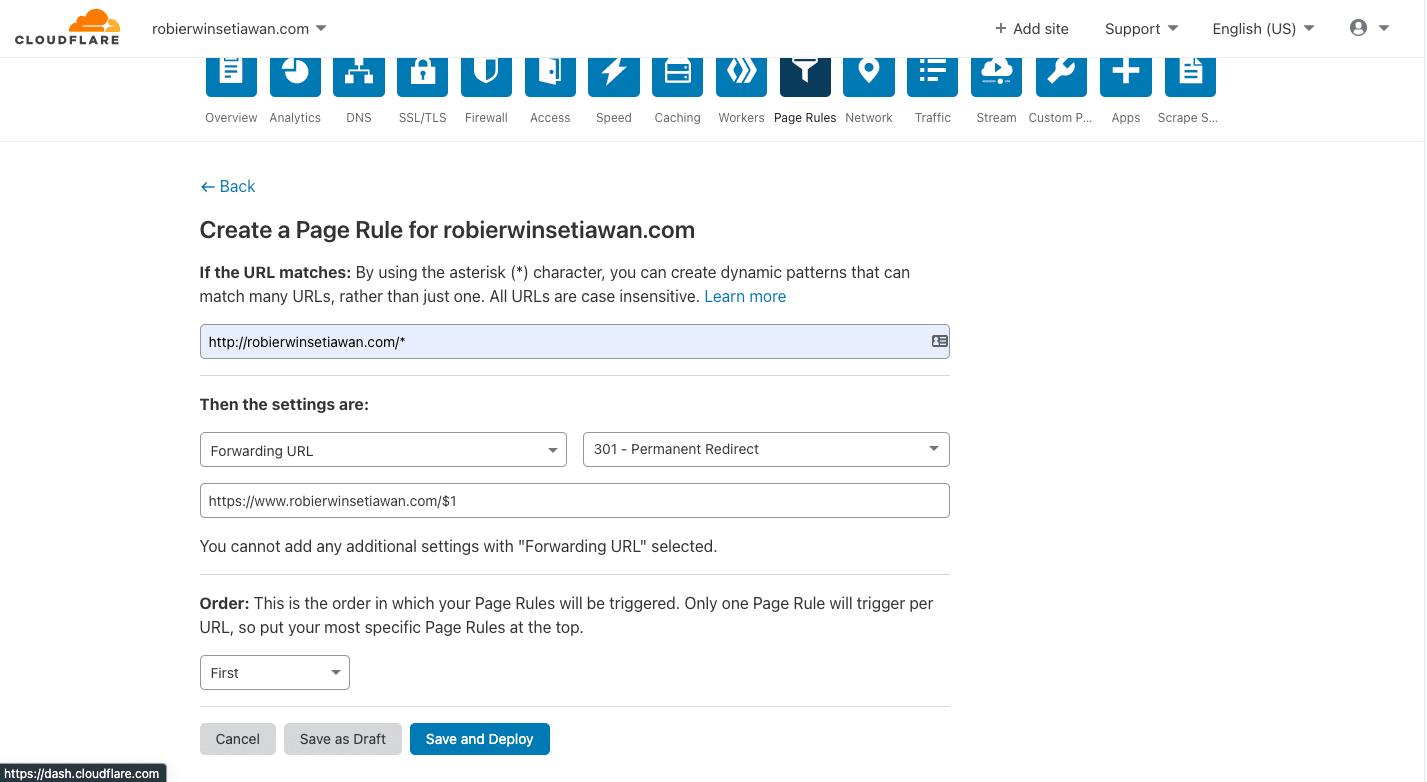Open the Analytics section icon
Image resolution: width=1427 pixels, height=782 pixels.
pyautogui.click(x=295, y=77)
